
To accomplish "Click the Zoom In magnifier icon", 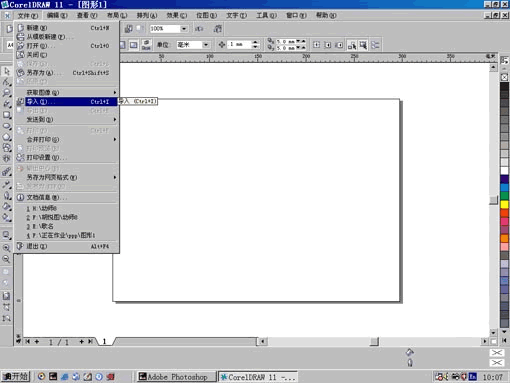I will click(x=6, y=248).
